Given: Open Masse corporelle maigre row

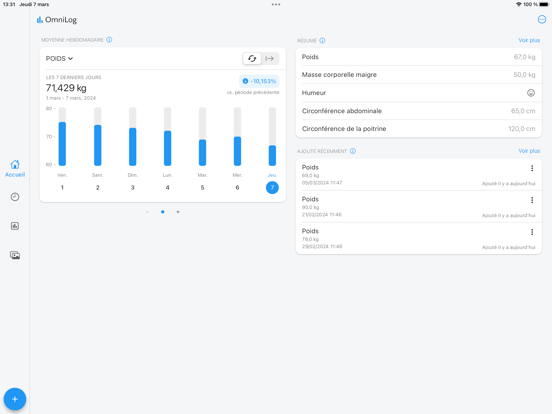Looking at the screenshot, I should coord(419,75).
